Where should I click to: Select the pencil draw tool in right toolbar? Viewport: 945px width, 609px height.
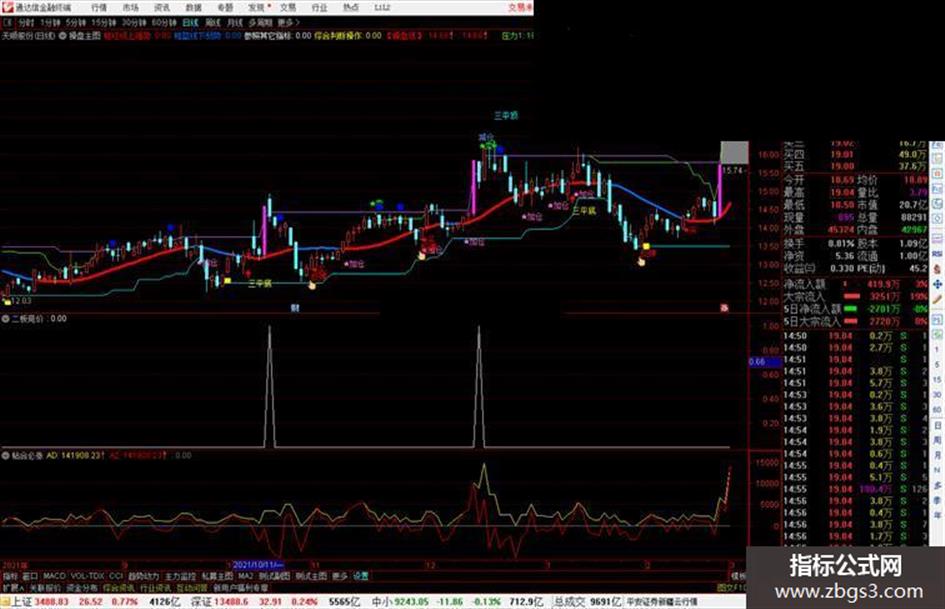coord(937,299)
